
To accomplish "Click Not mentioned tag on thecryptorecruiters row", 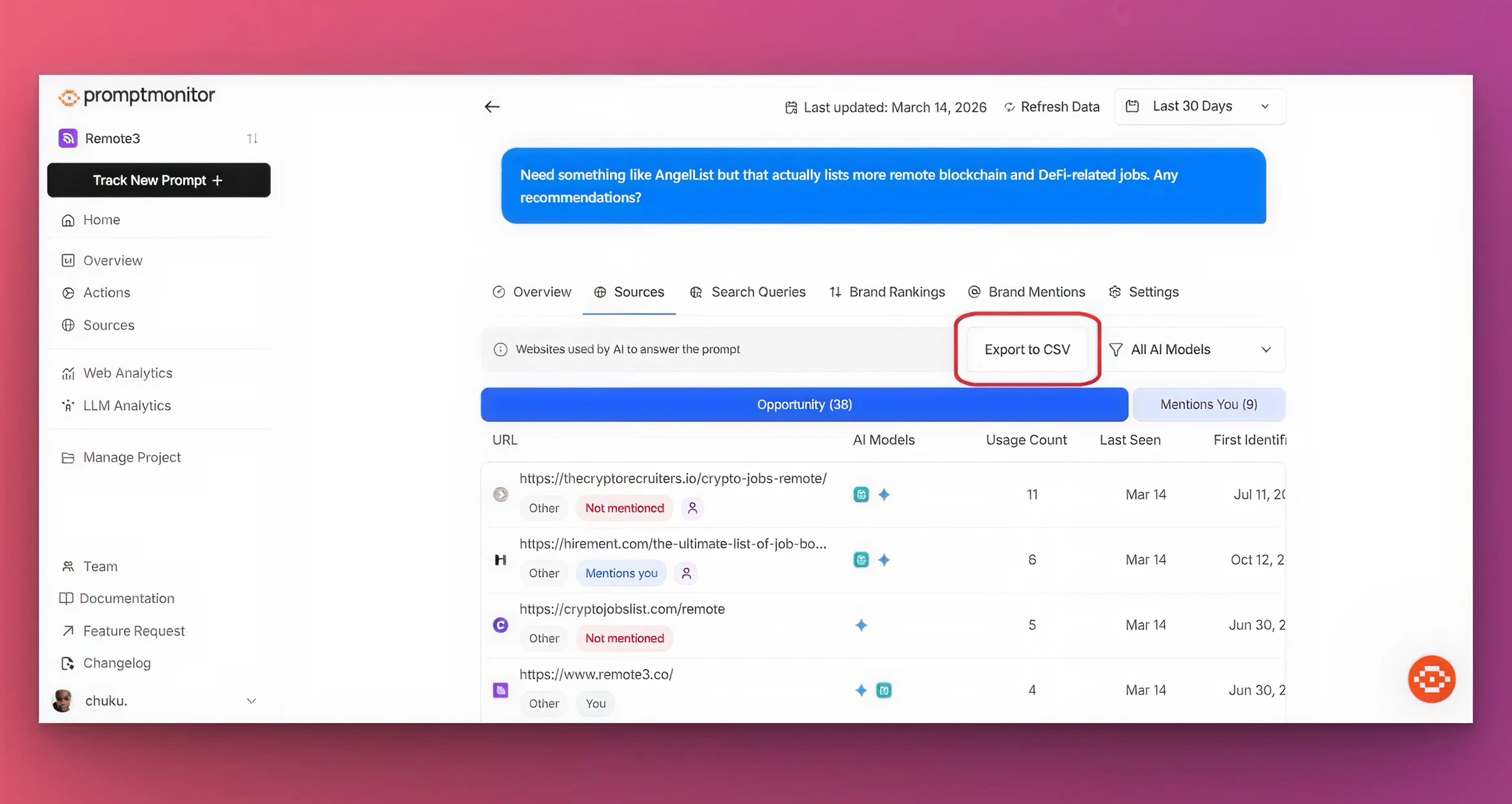I will pos(624,508).
